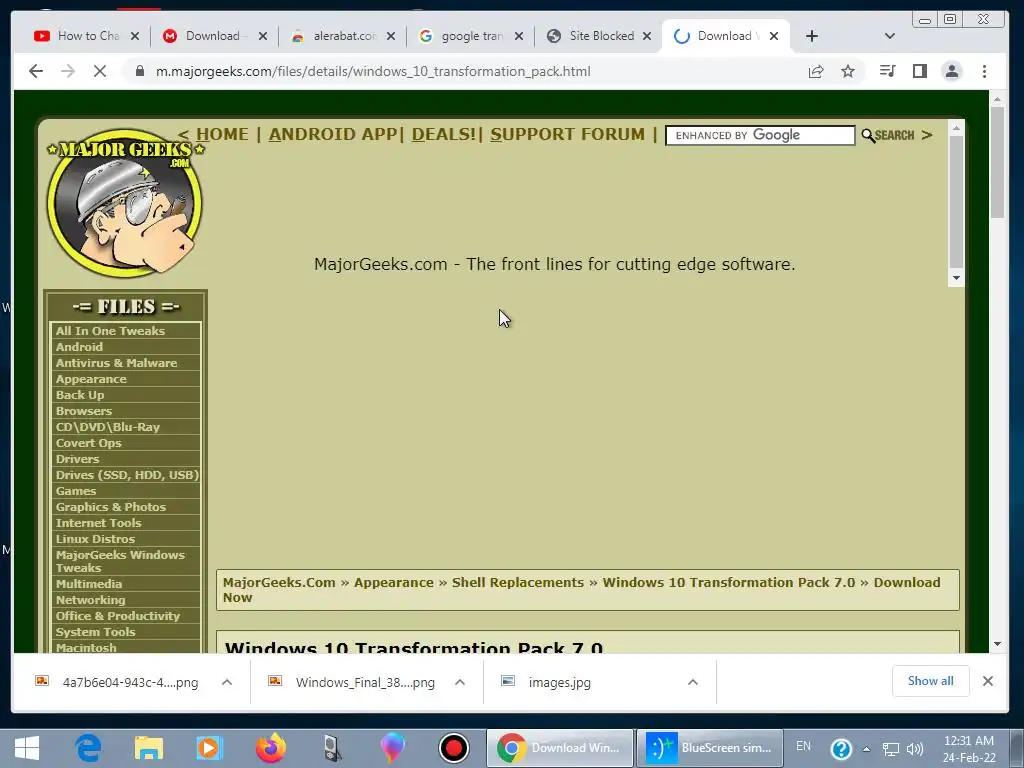
Task: Click Windows 10 Transformation Pack 7.0 breadcrumb
Action: click(x=728, y=582)
